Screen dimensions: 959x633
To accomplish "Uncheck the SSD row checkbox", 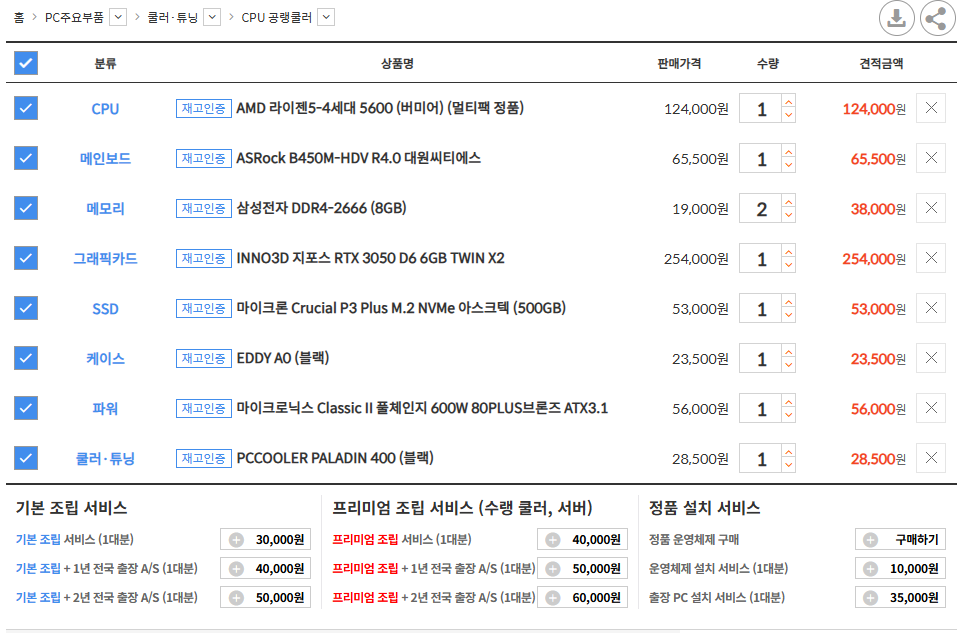I will pos(26,308).
